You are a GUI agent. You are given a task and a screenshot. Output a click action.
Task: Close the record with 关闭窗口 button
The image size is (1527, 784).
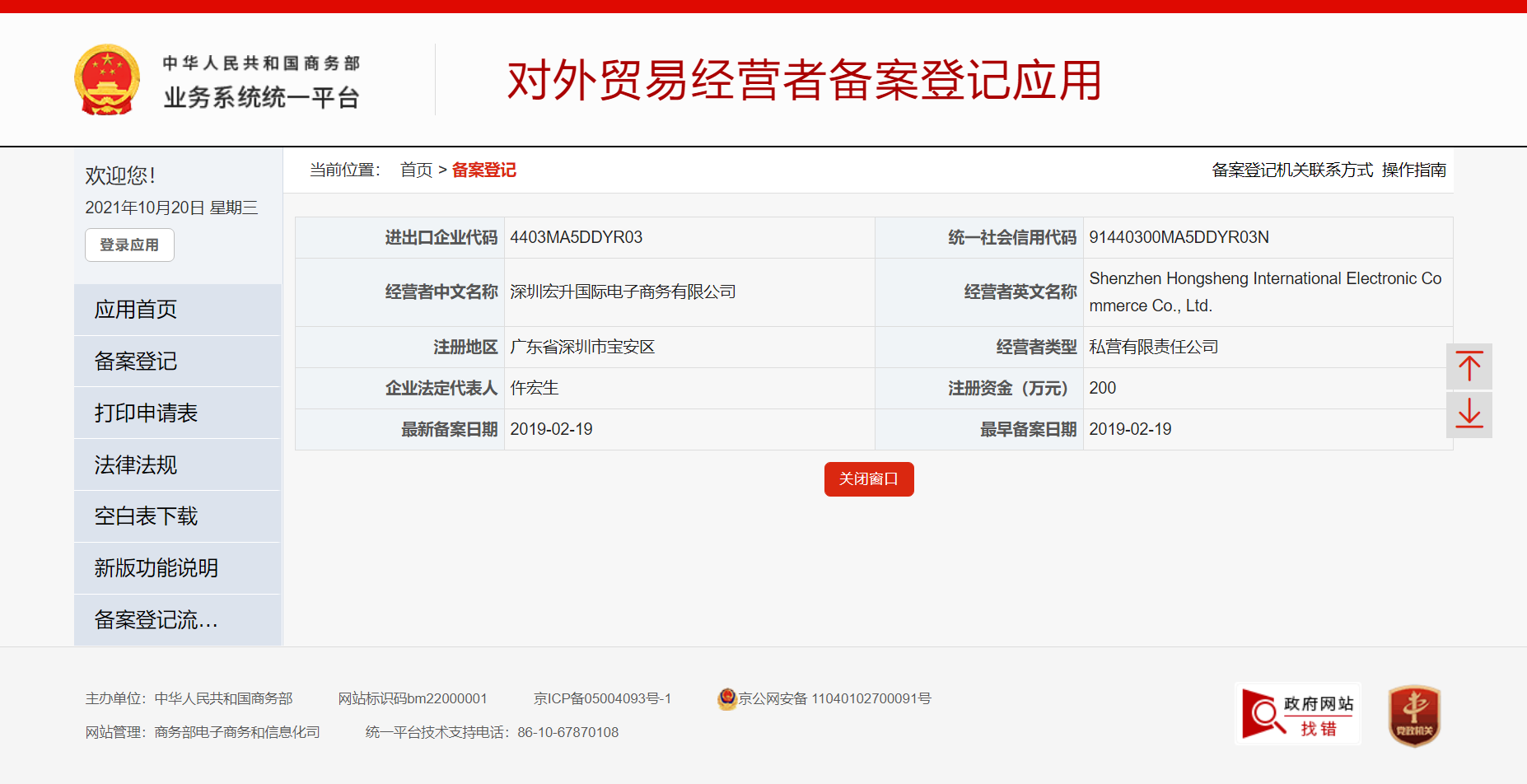point(869,479)
